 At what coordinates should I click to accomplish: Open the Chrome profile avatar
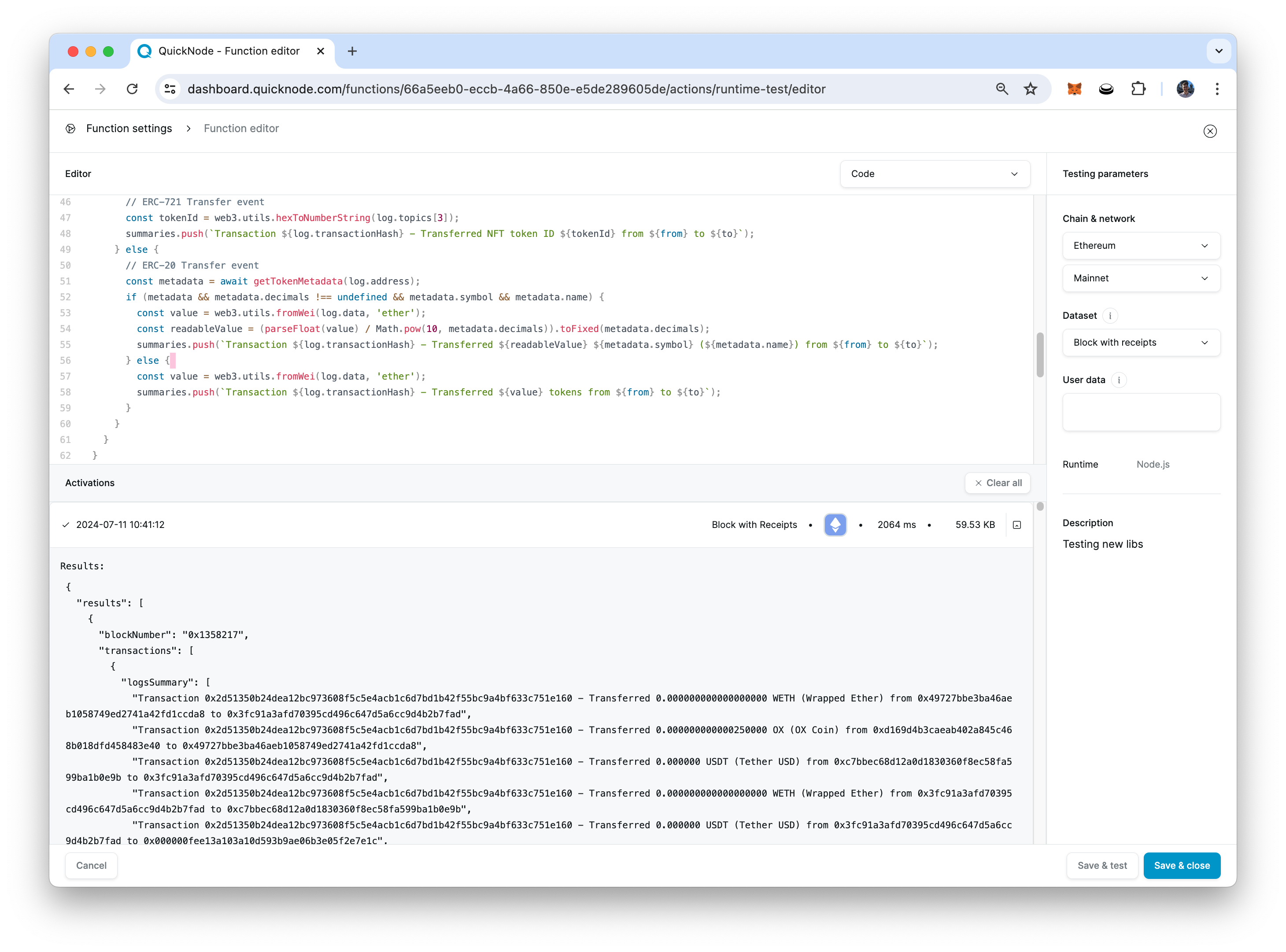point(1185,89)
